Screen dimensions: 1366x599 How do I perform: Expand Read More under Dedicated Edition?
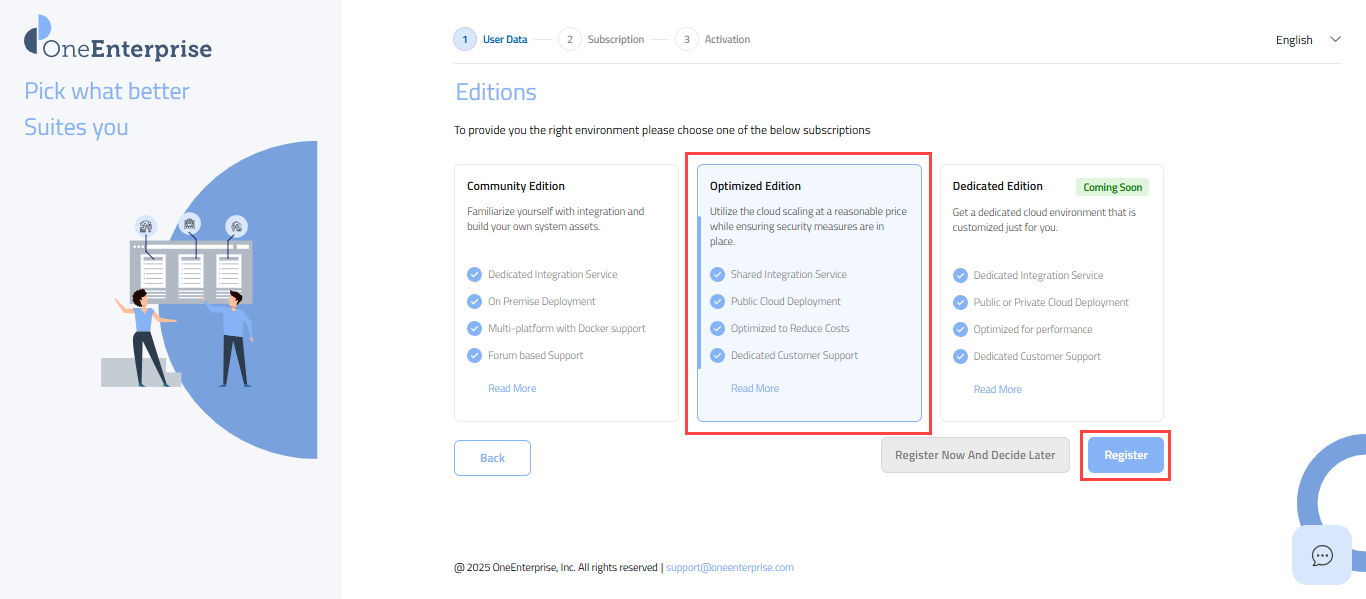(x=998, y=390)
